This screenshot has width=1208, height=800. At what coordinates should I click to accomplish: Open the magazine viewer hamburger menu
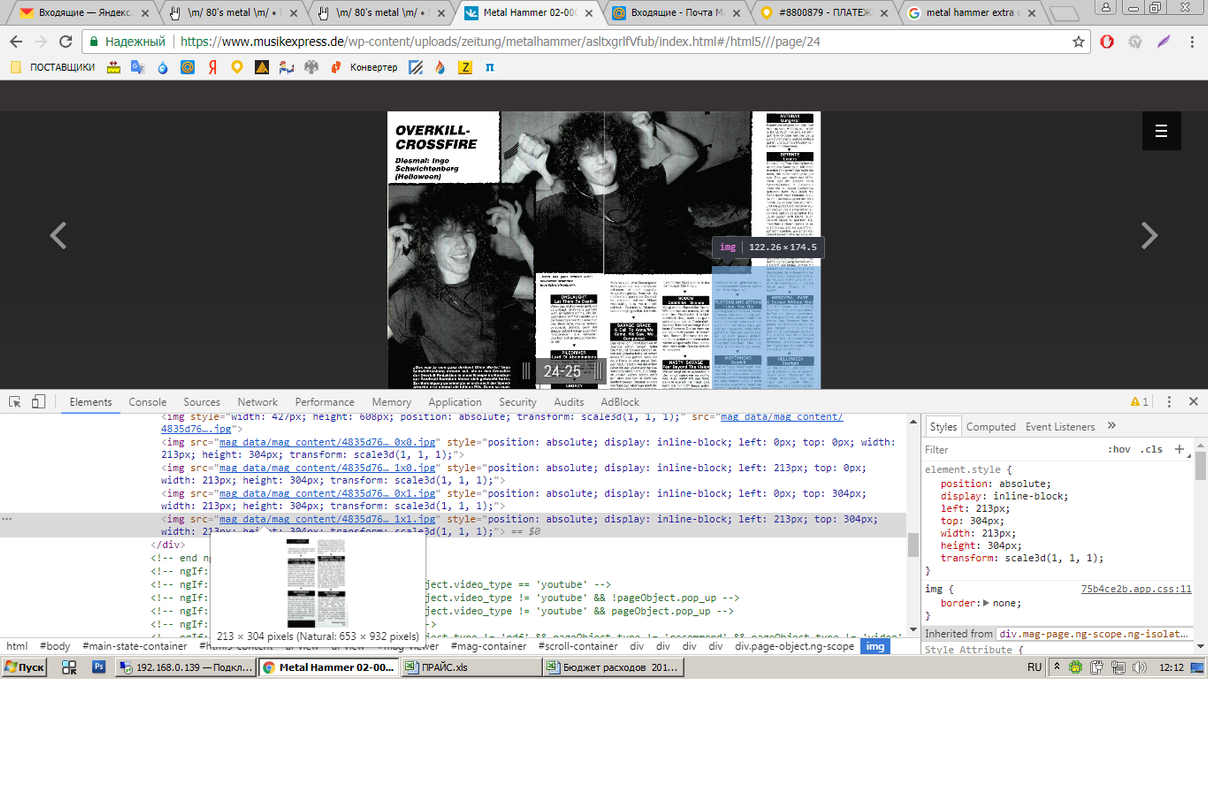pos(1161,131)
